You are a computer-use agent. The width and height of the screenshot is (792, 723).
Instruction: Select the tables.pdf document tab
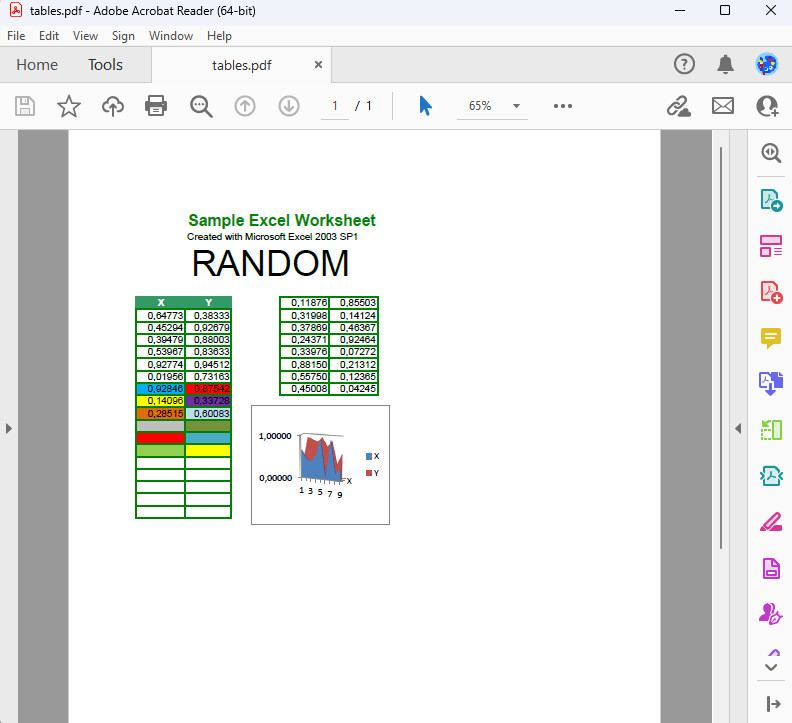241,65
